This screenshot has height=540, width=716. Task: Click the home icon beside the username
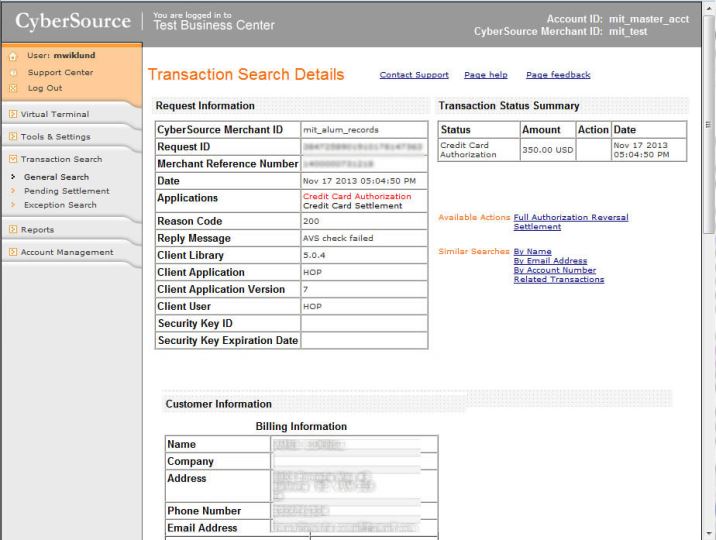point(11,56)
